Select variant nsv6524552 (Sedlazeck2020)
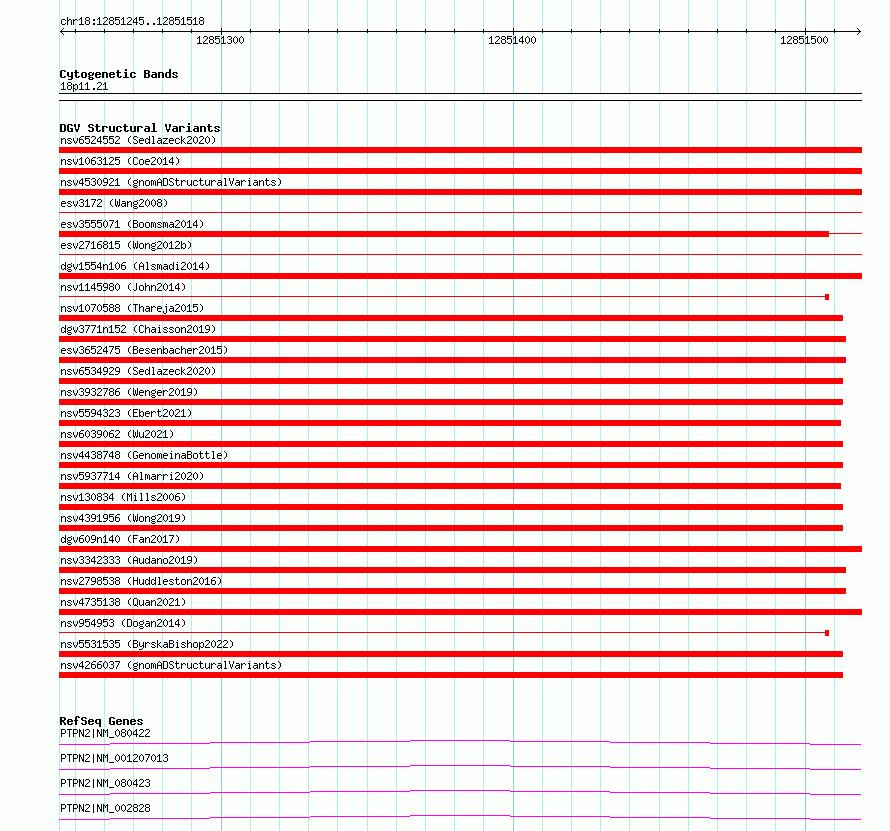The height and width of the screenshot is (831, 890). click(x=138, y=140)
